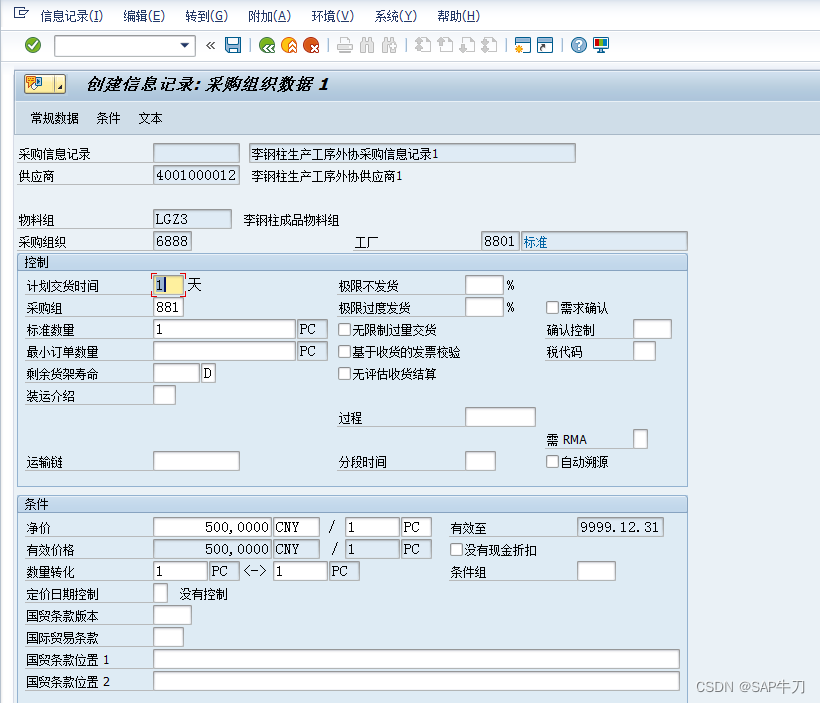Screen dimensions: 820x703
Task: Click the 标准数量 input field
Action: click(x=224, y=329)
